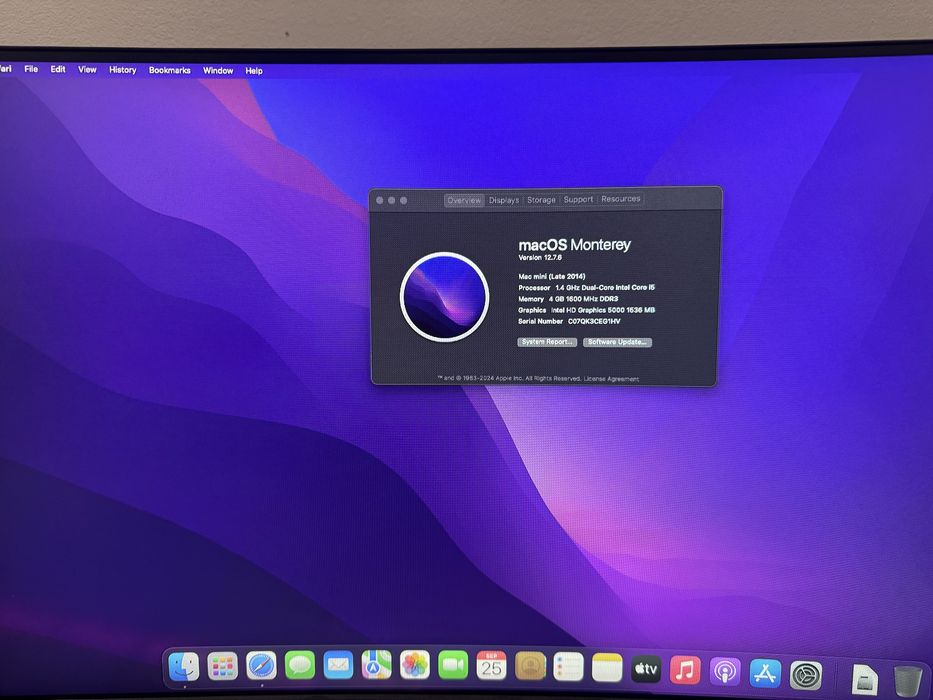This screenshot has height=700, width=933.
Task: Click graphics value Intel HD Graphics 5000
Action: 588,310
